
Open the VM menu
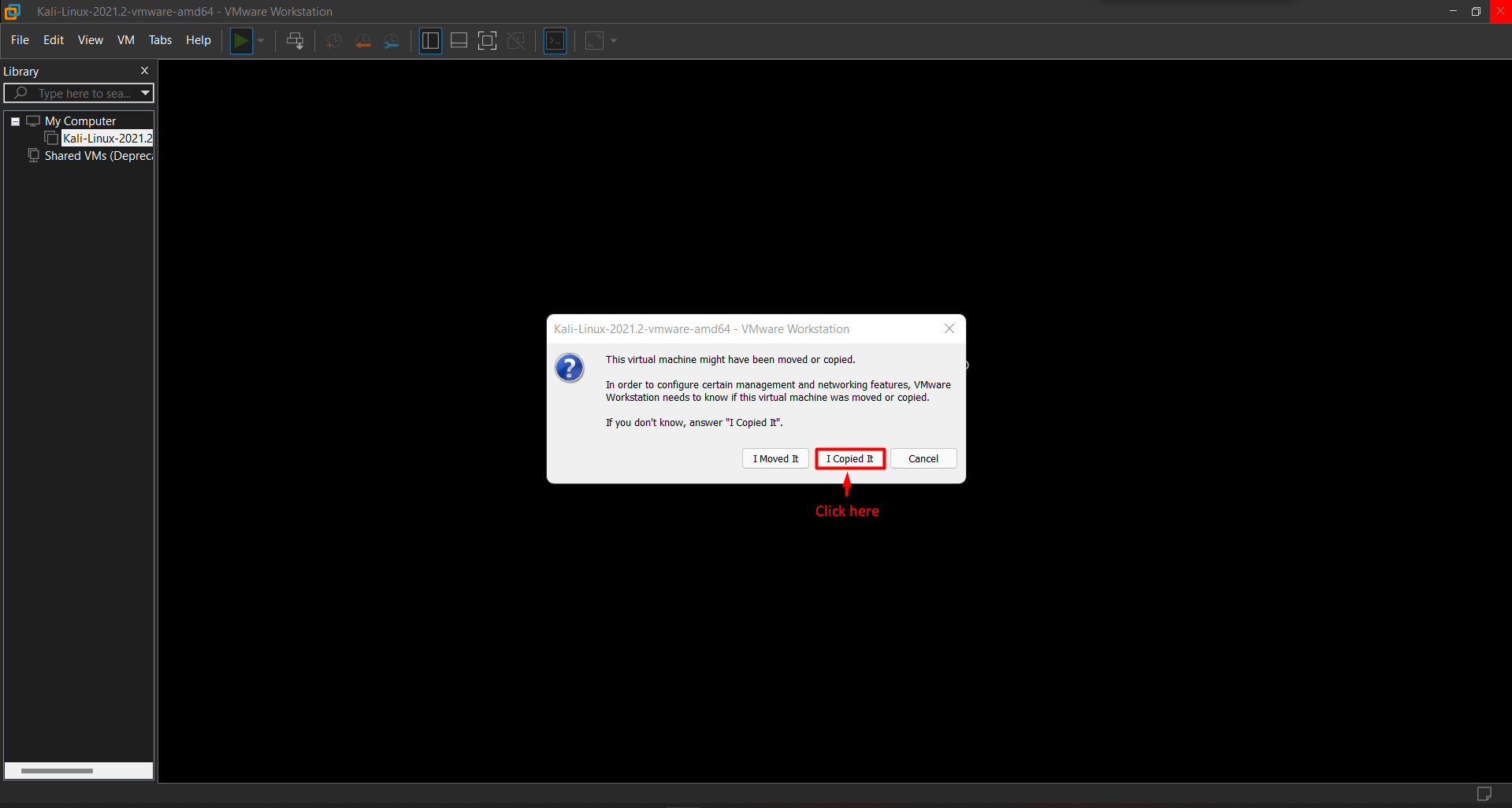(126, 40)
